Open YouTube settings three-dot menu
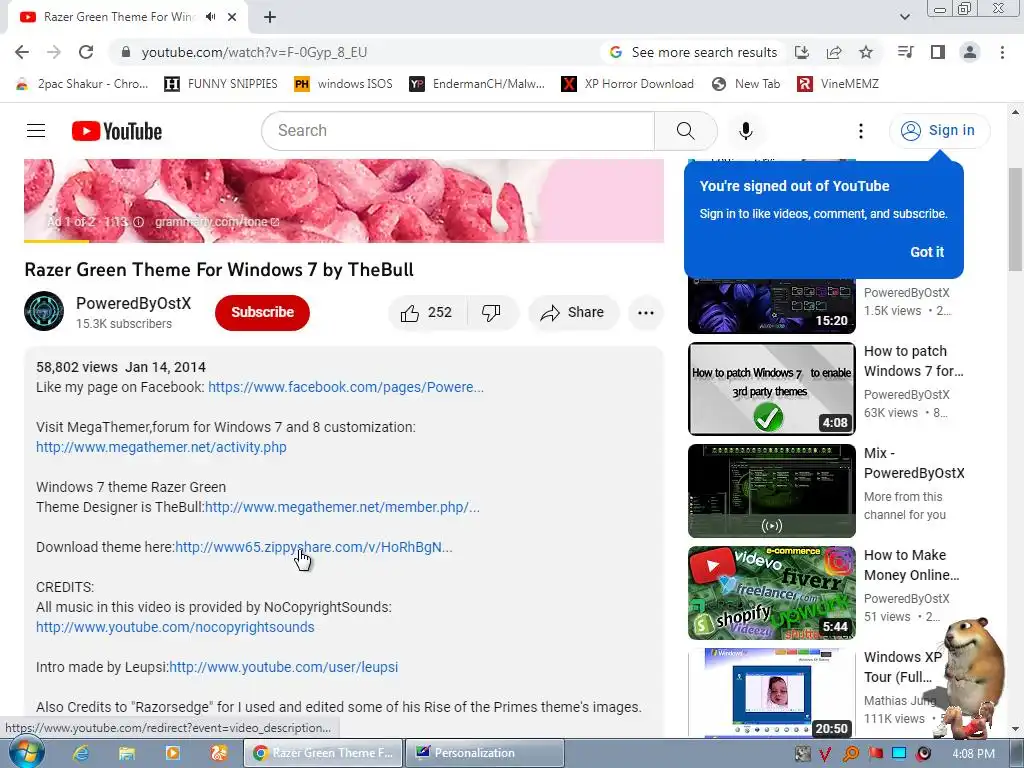The width and height of the screenshot is (1024, 768). pyautogui.click(x=861, y=131)
